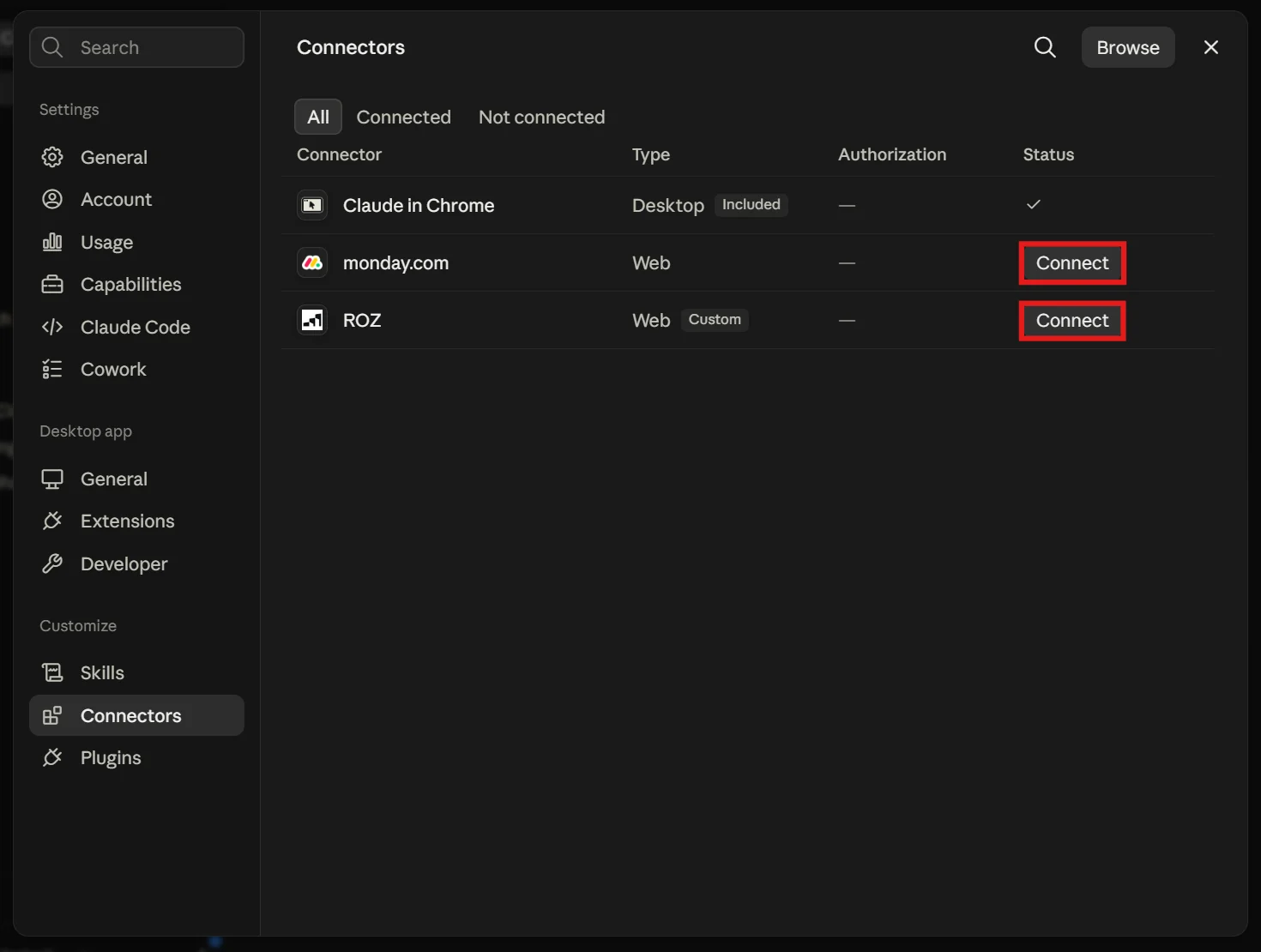Click the Cowork checklist icon

coord(52,369)
